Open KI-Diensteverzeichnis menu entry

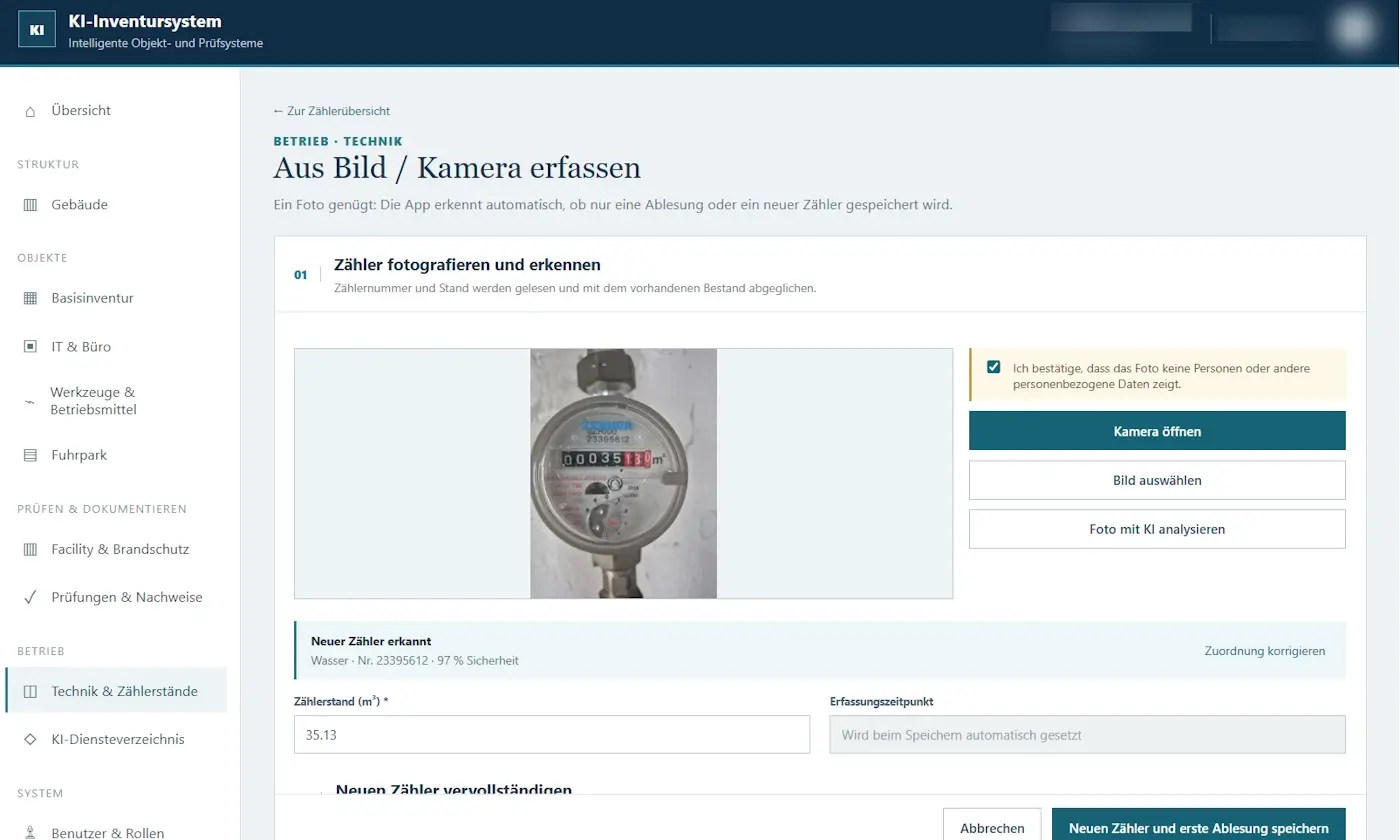[116, 740]
